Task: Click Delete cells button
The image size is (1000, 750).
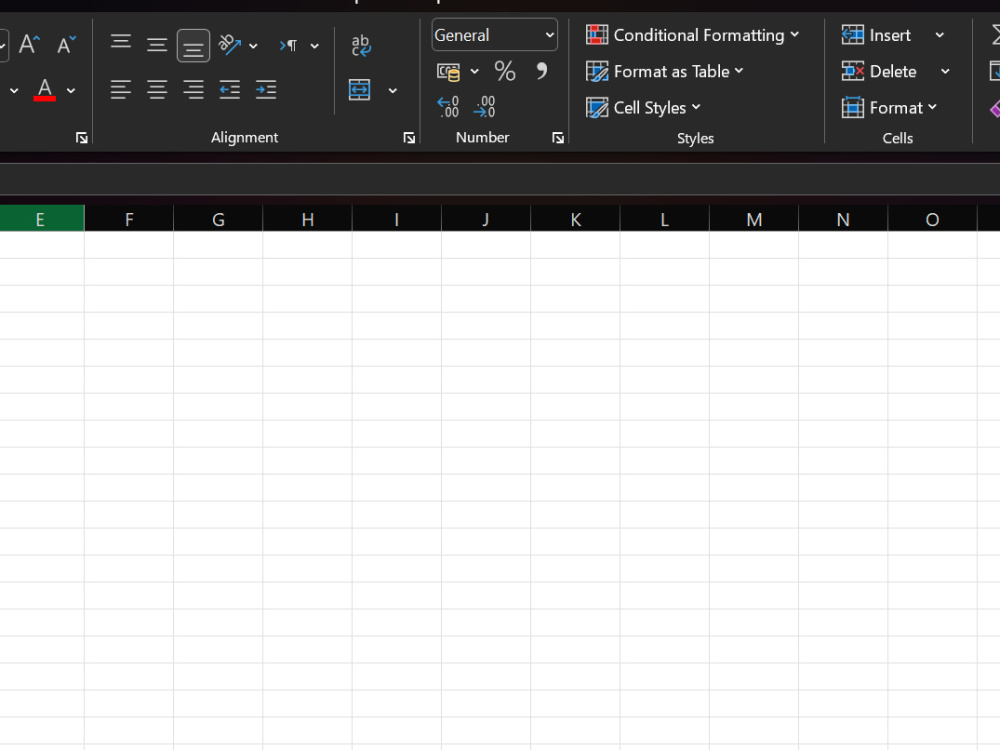Action: pyautogui.click(x=879, y=71)
